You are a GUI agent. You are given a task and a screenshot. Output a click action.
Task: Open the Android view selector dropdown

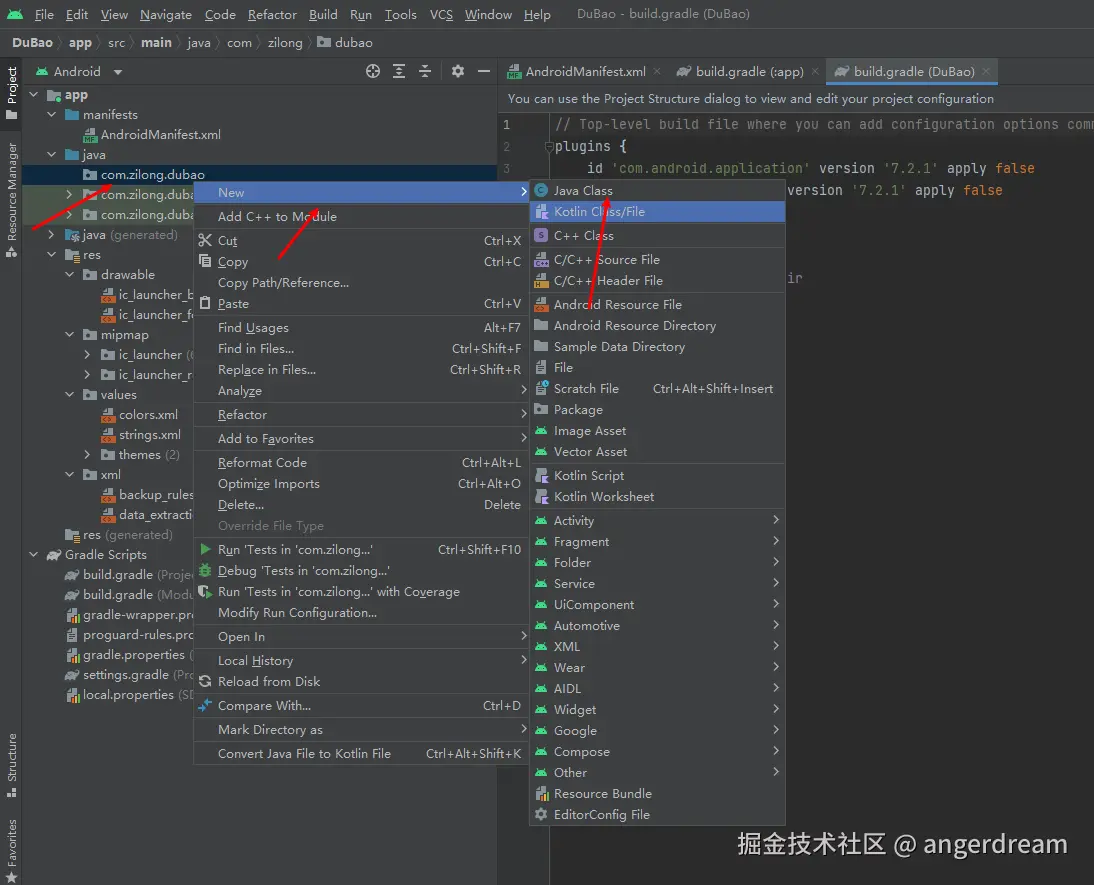(80, 71)
